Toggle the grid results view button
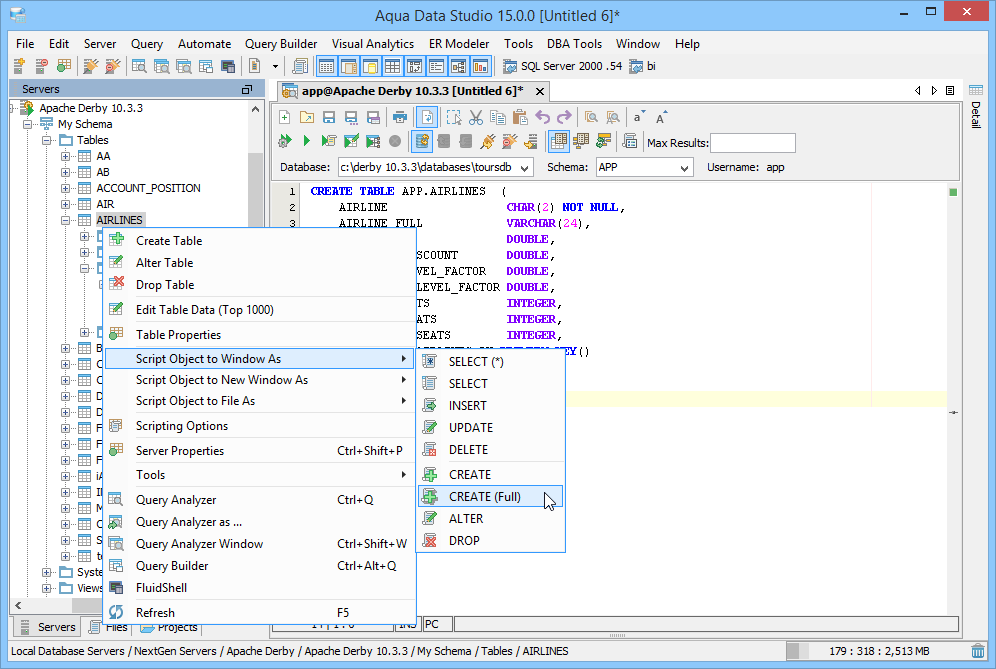The height and width of the screenshot is (669, 996). 558,141
